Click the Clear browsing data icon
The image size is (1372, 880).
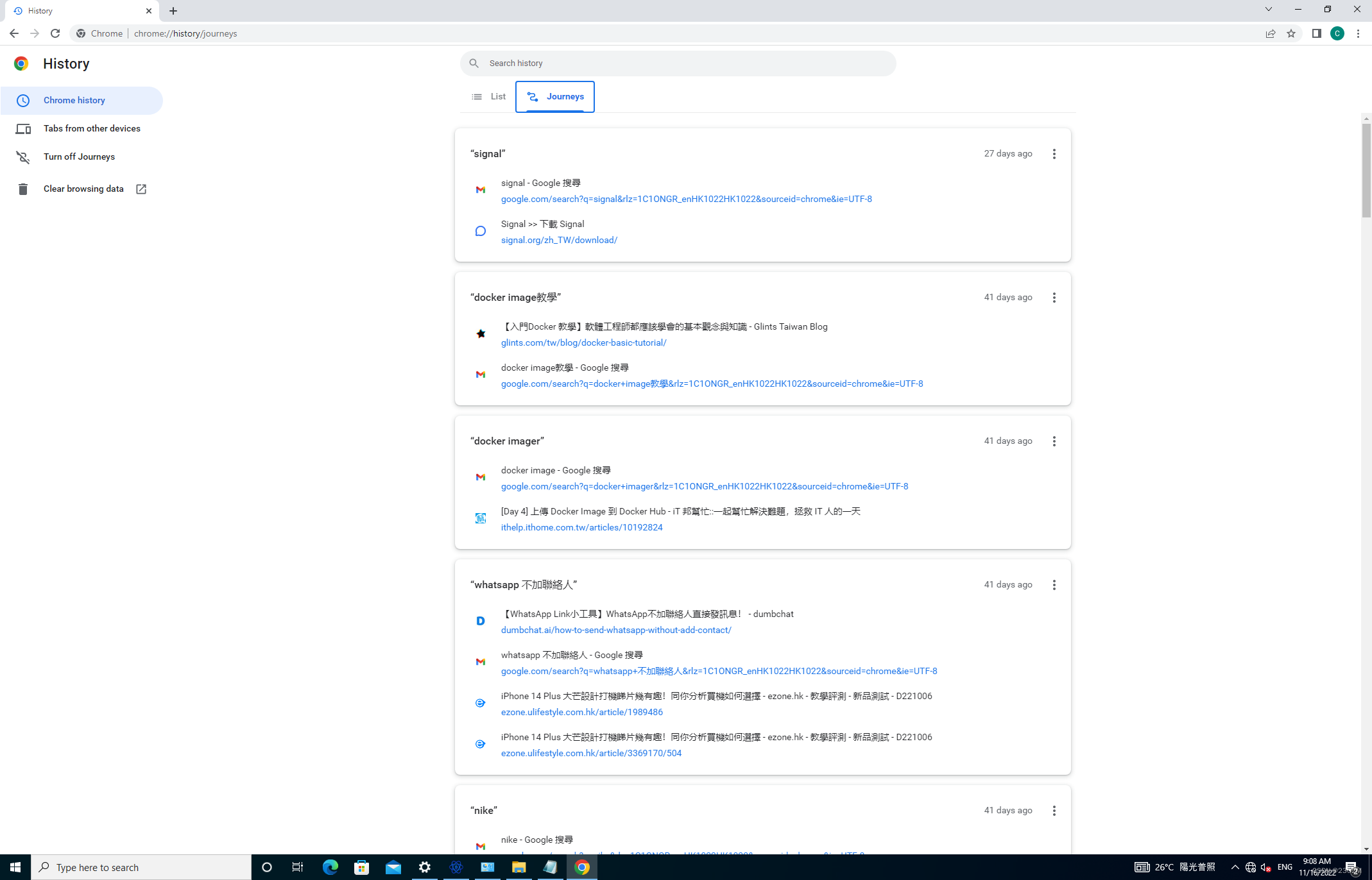click(x=21, y=189)
